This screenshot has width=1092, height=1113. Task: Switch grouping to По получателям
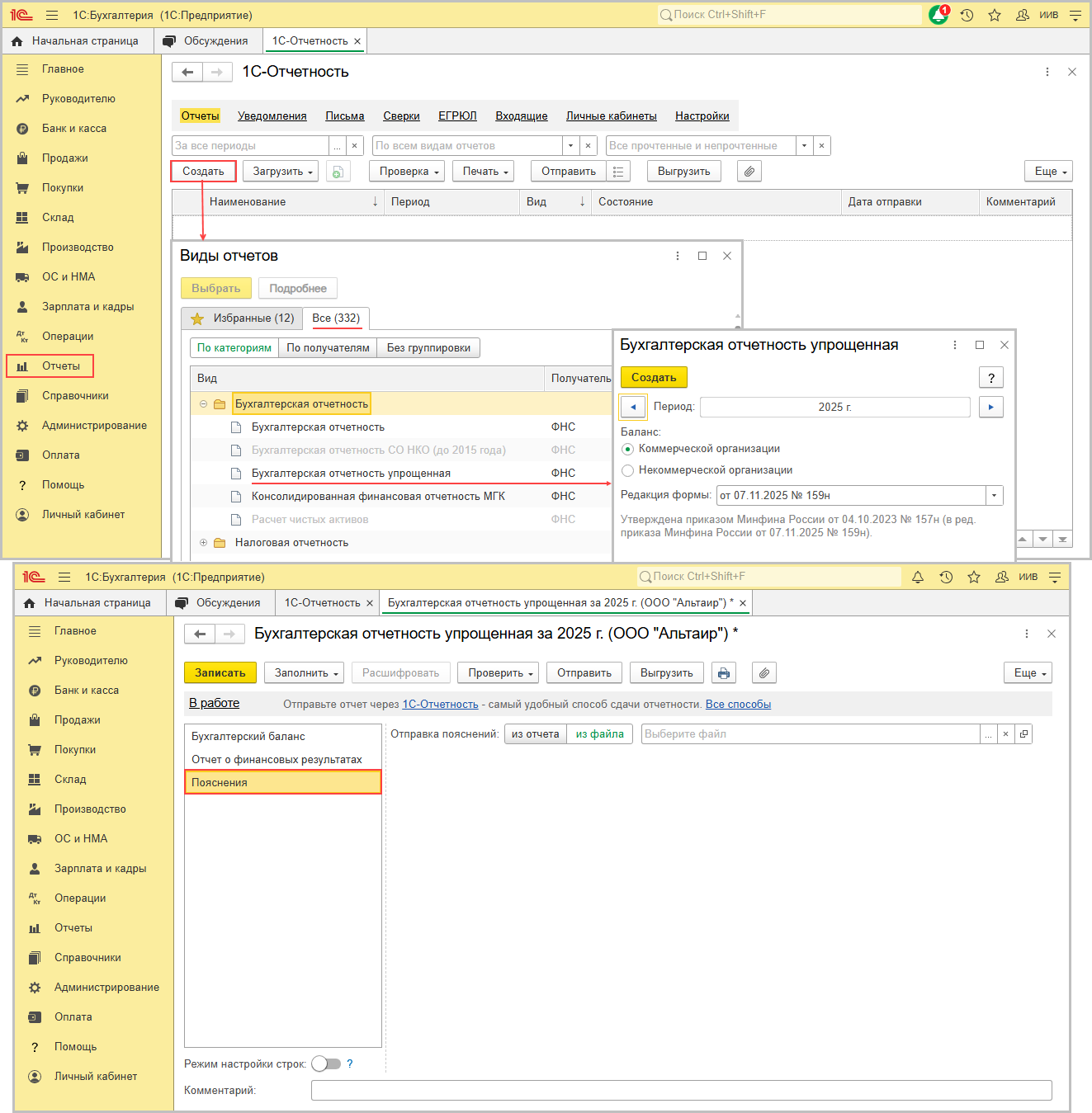point(328,347)
